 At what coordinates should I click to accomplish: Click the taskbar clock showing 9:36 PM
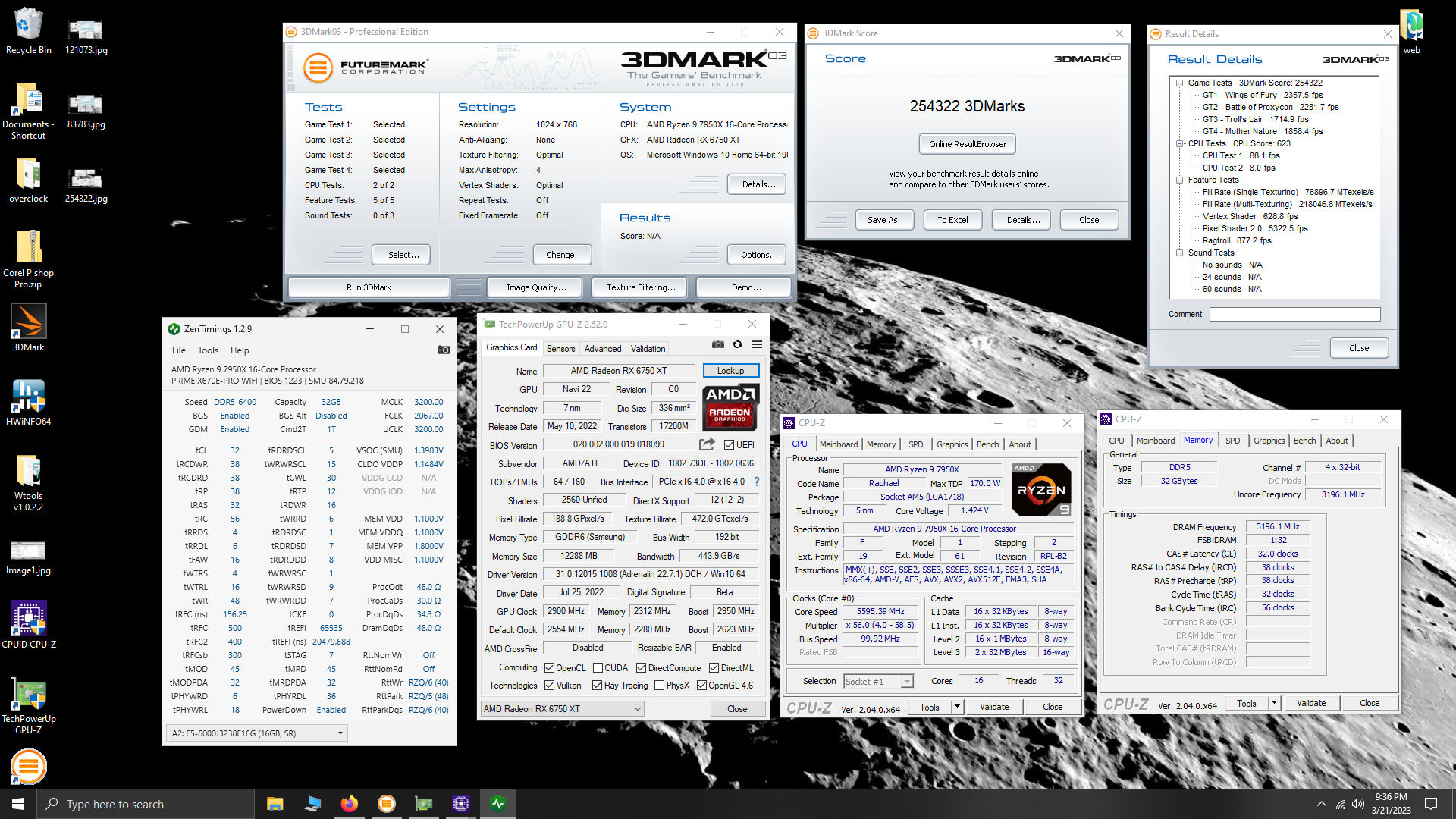tap(1391, 804)
